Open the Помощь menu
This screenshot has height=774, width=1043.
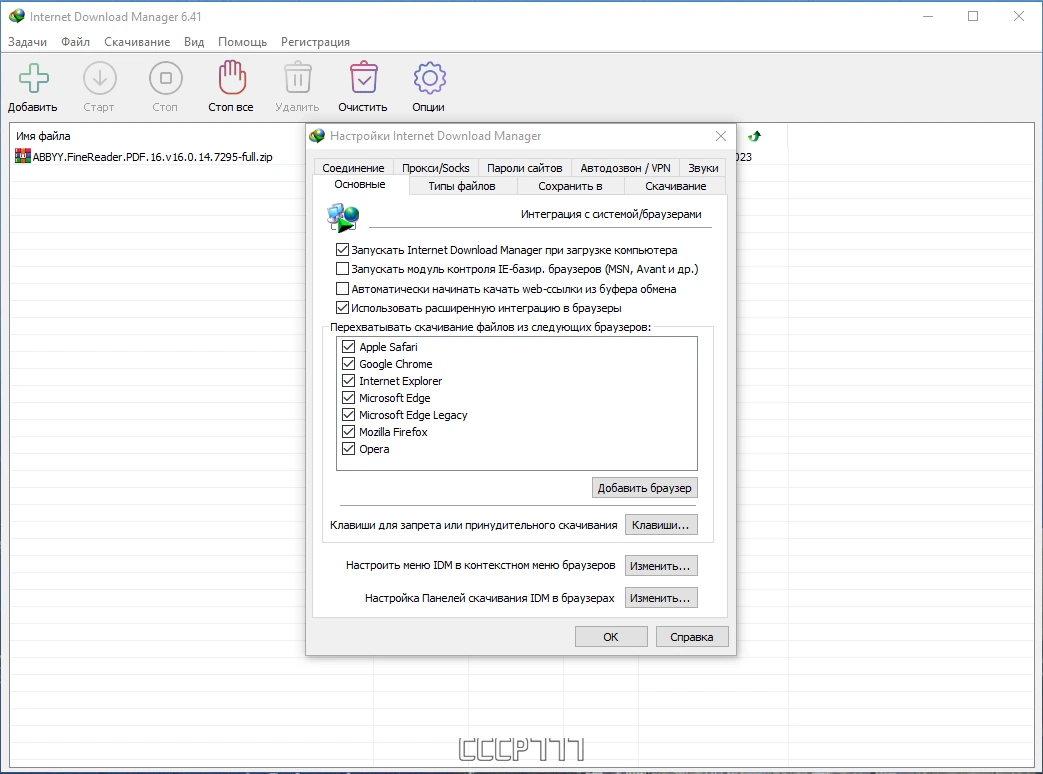[242, 42]
